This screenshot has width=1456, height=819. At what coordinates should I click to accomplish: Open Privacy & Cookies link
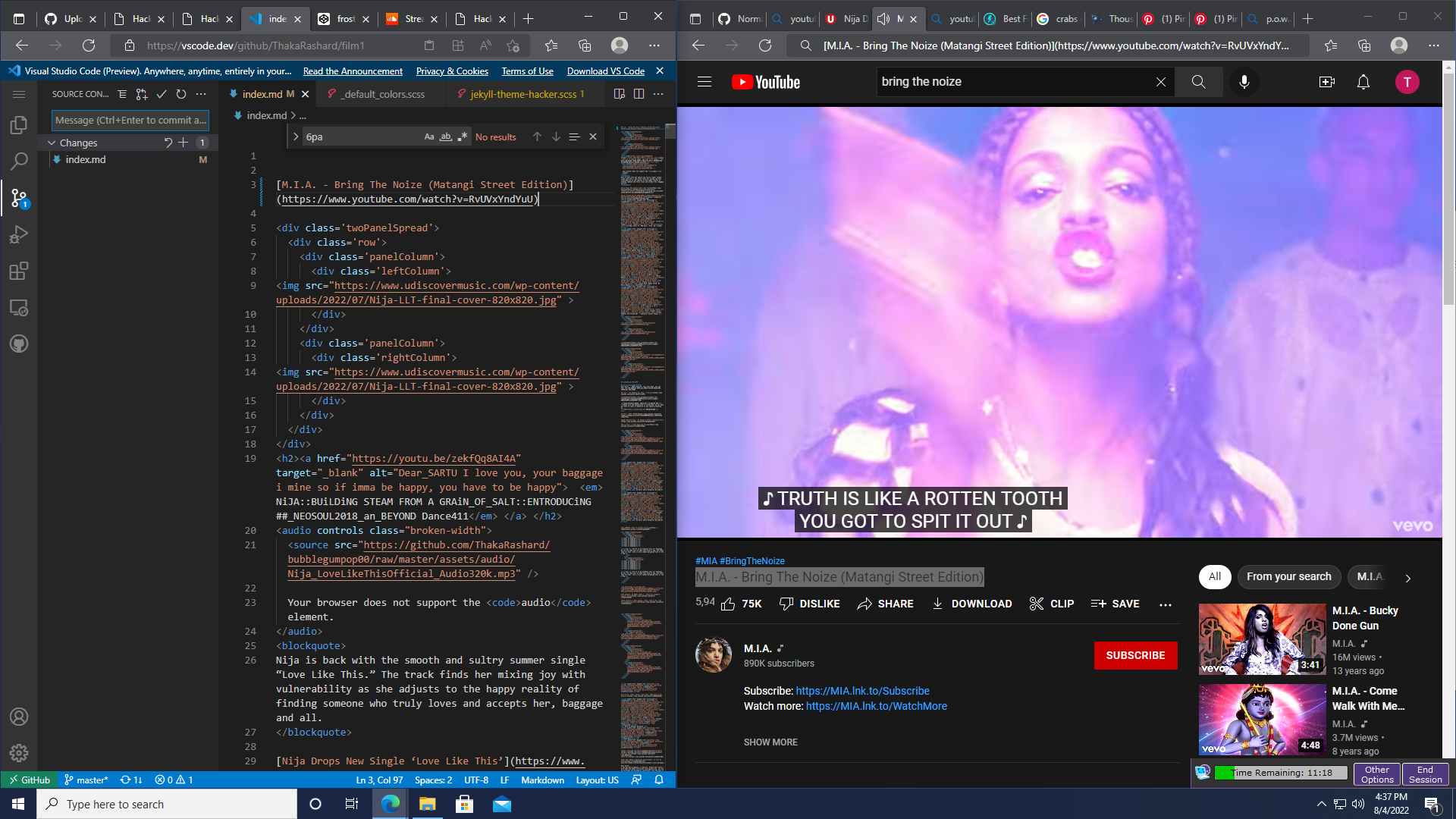pos(452,71)
